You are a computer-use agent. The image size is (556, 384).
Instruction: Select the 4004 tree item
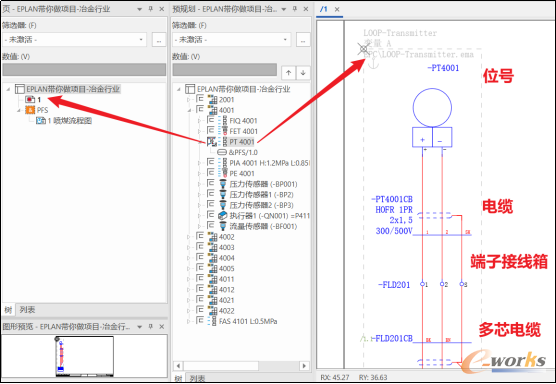point(227,258)
